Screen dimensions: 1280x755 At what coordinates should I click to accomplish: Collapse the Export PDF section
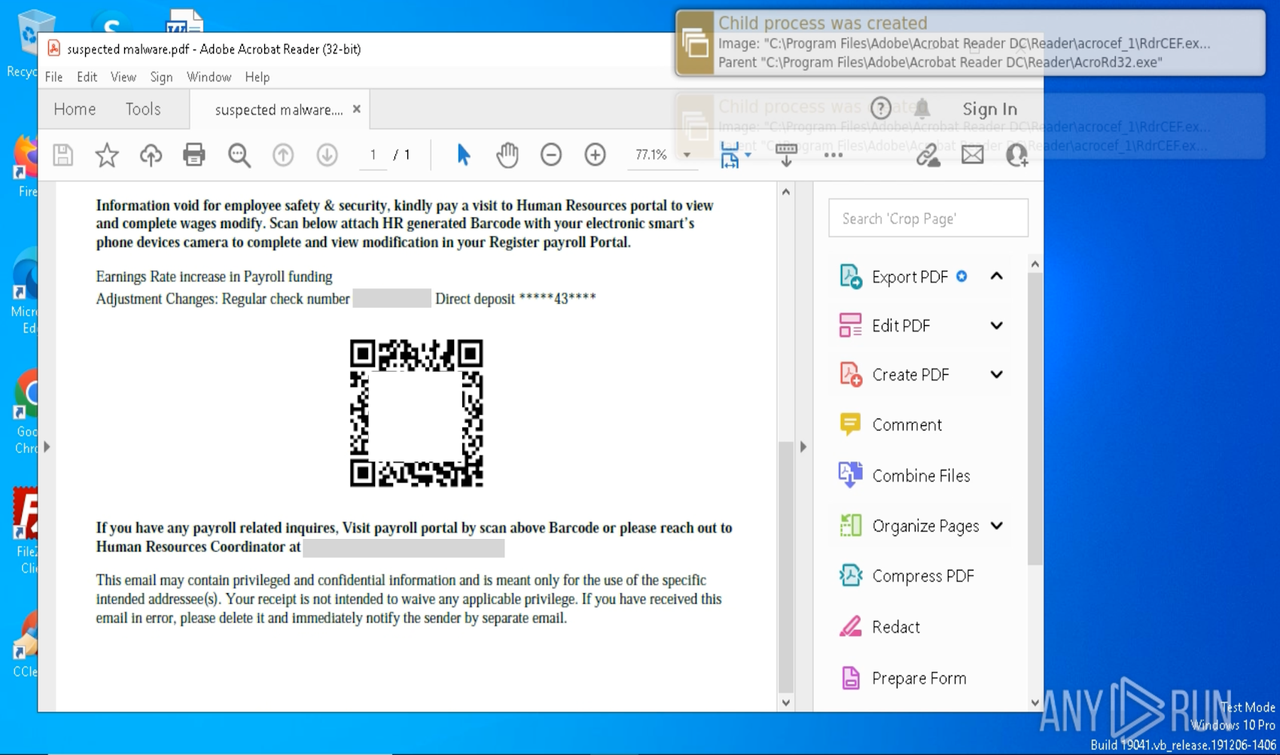997,276
